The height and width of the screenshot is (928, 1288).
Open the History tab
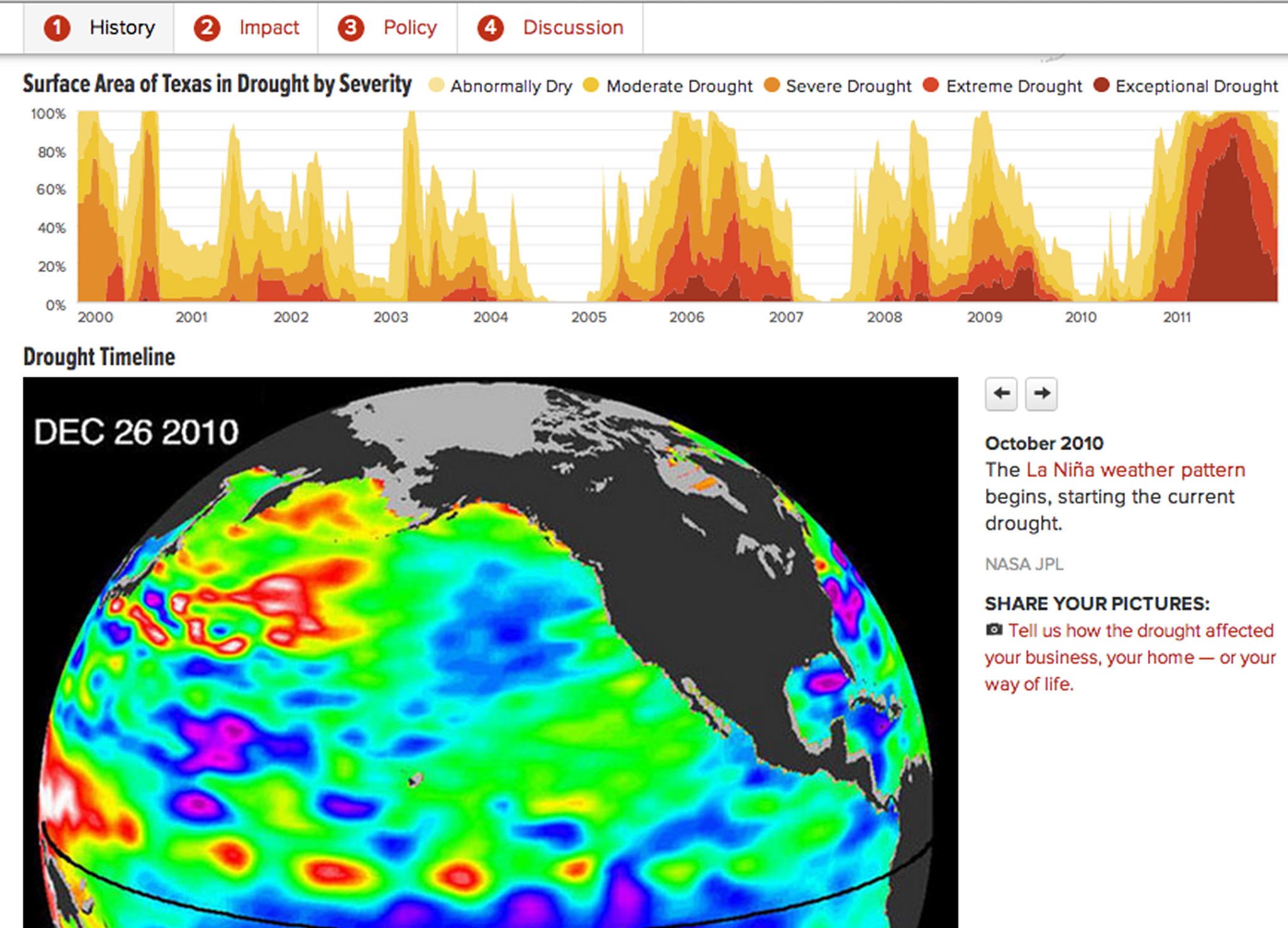point(122,28)
